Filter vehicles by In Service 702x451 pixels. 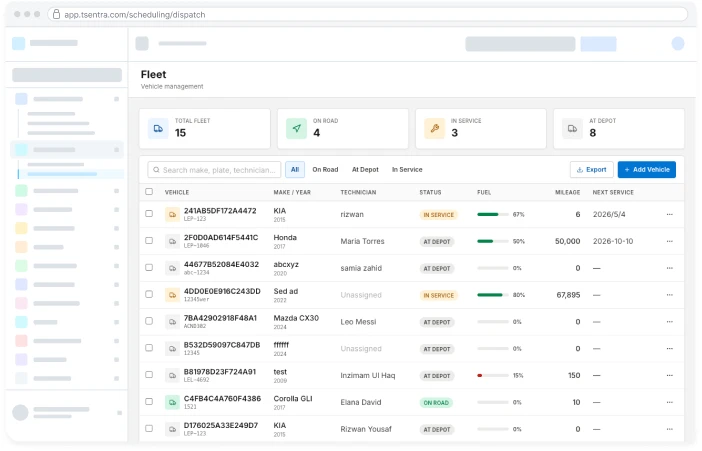pyautogui.click(x=407, y=170)
